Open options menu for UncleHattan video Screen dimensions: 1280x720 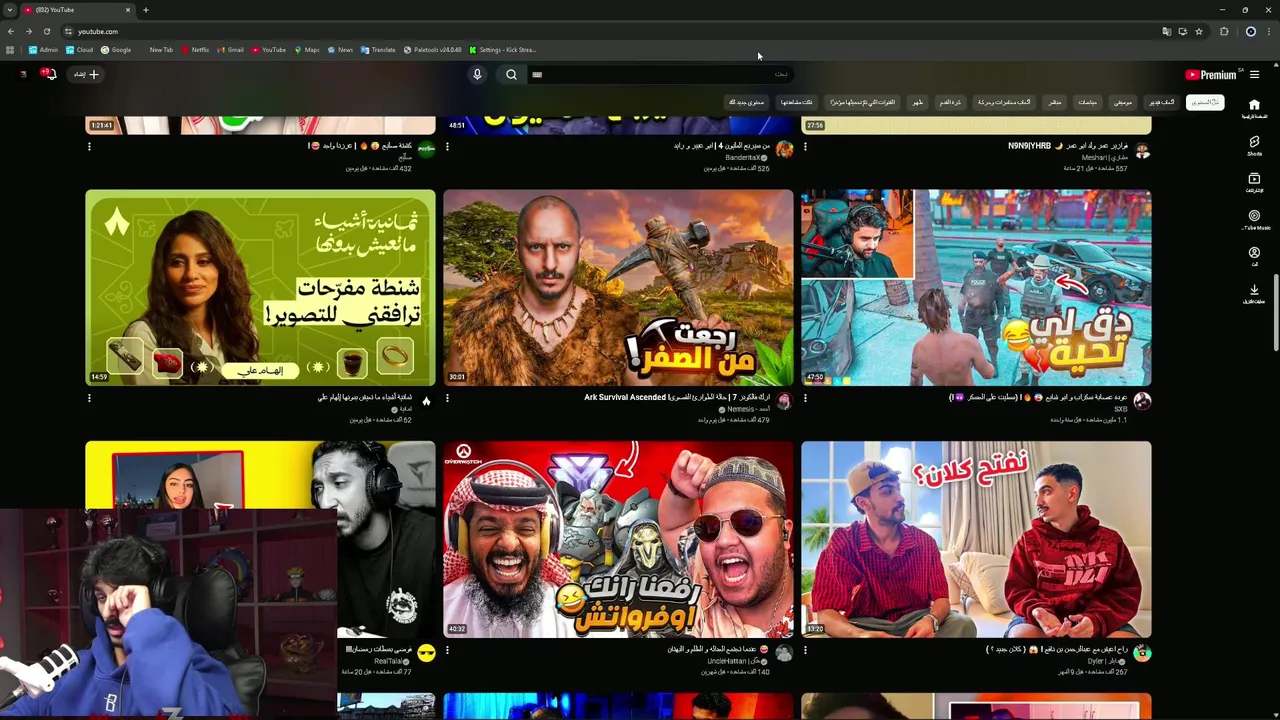pos(447,650)
